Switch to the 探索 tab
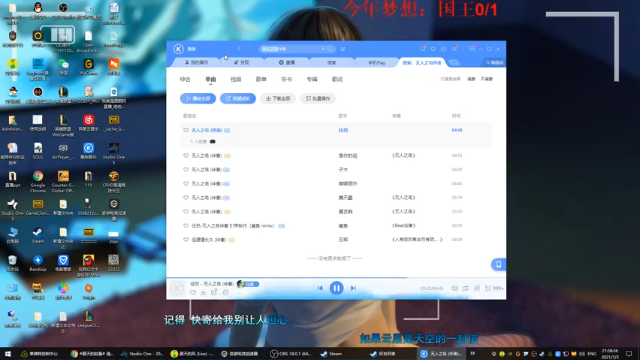The width and height of the screenshot is (640, 360). (331, 62)
